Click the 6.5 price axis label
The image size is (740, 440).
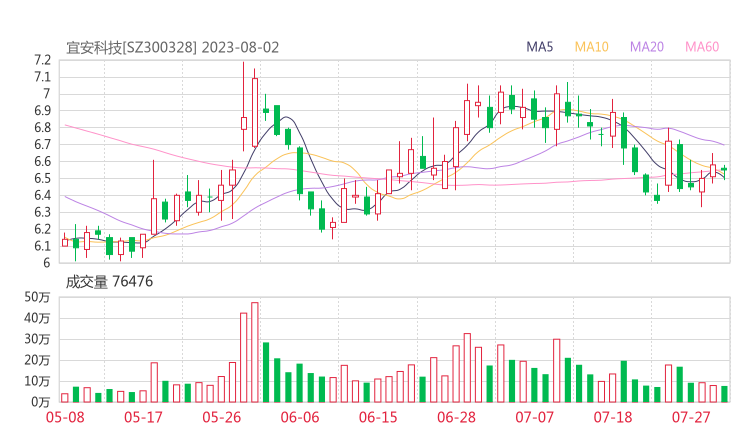42,178
